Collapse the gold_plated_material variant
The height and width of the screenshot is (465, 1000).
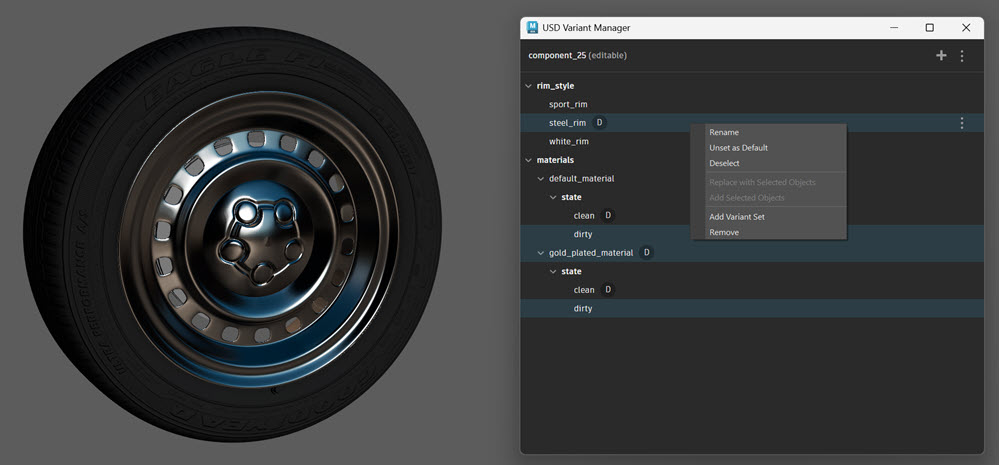click(x=541, y=253)
